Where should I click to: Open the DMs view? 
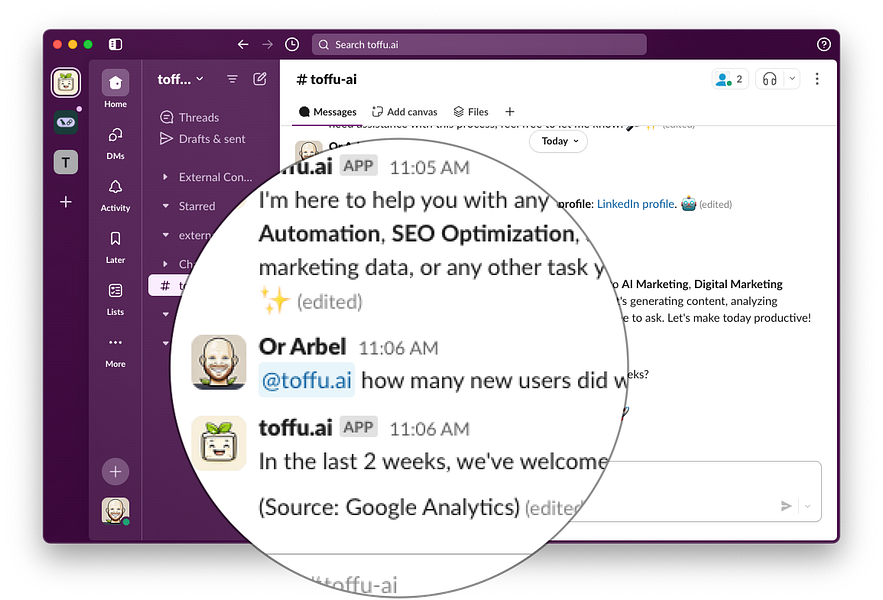(115, 143)
